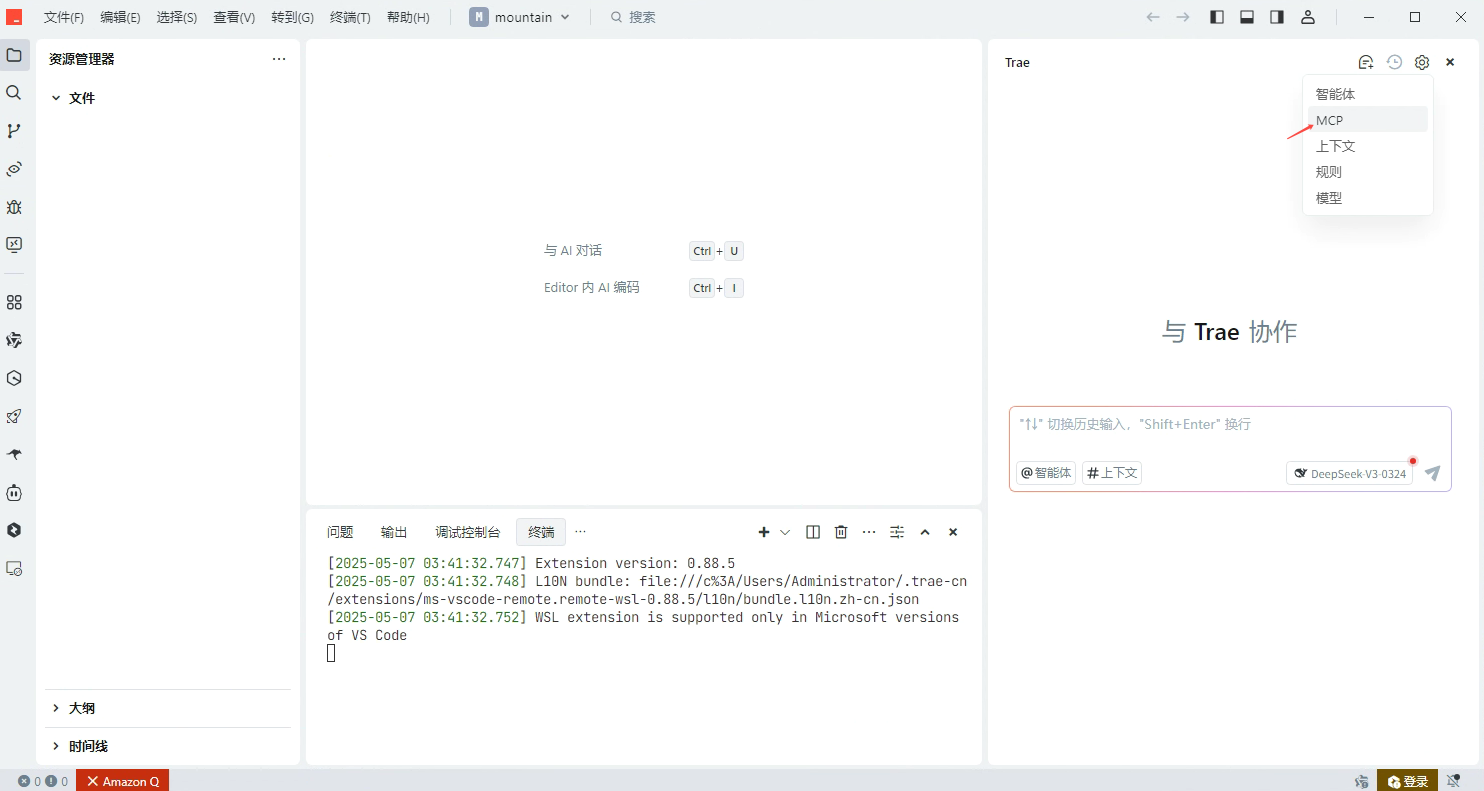
Task: Kill terminal with the trash icon
Action: [841, 532]
